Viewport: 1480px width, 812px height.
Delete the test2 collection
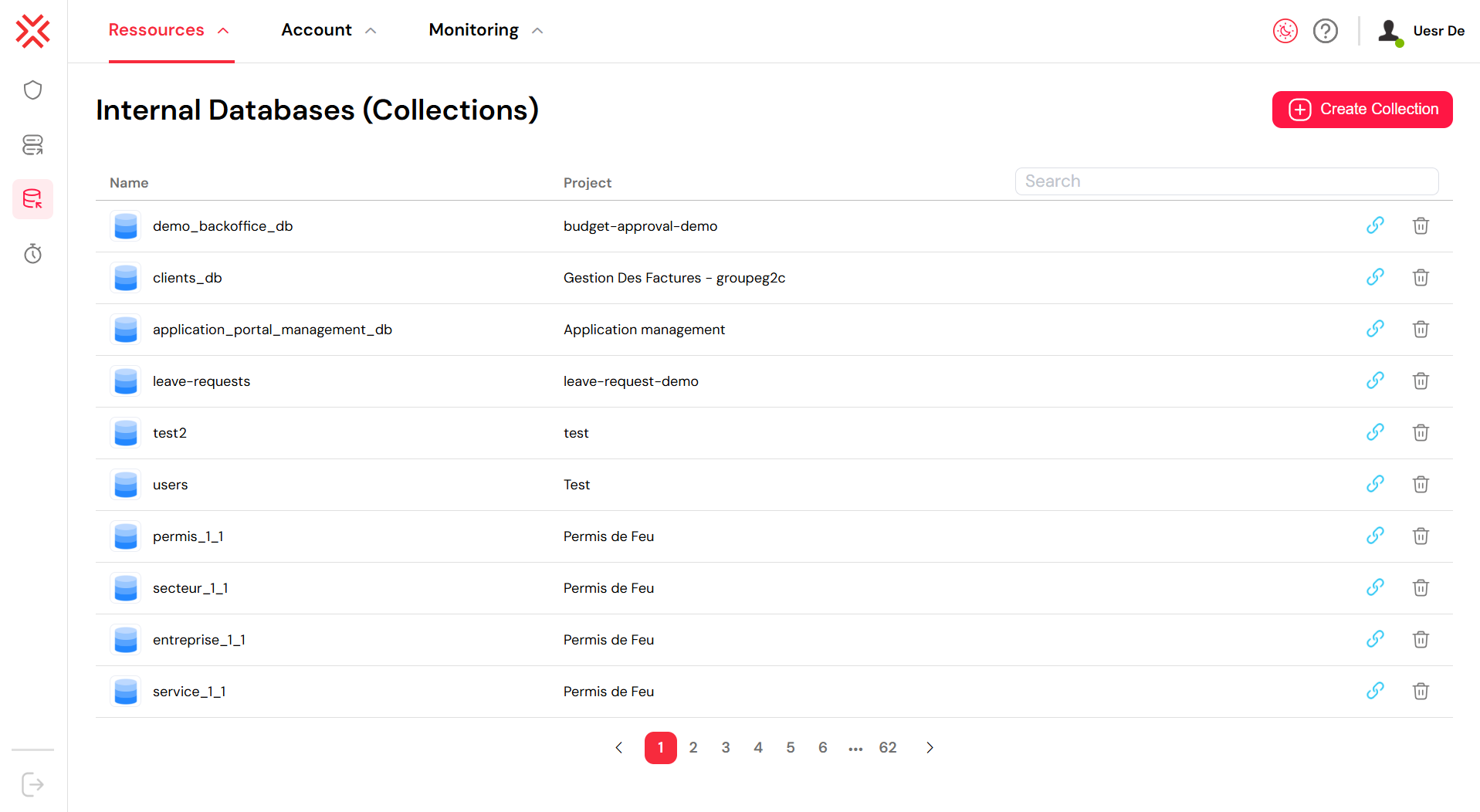tap(1421, 432)
